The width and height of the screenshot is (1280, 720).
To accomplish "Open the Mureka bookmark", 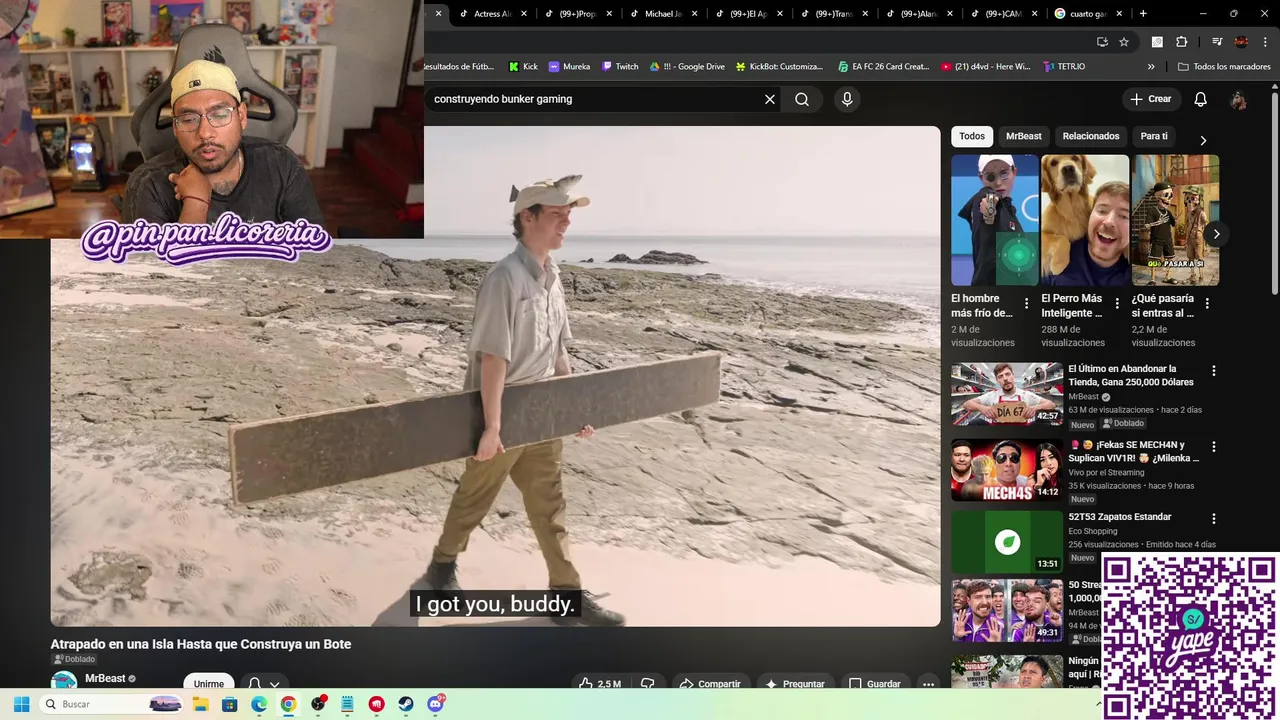I will point(570,67).
